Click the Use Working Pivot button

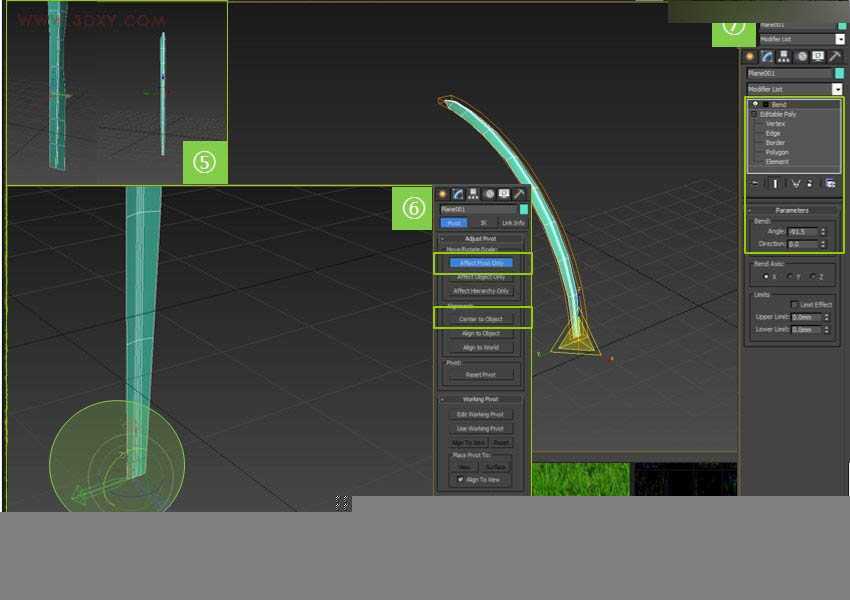pos(480,429)
